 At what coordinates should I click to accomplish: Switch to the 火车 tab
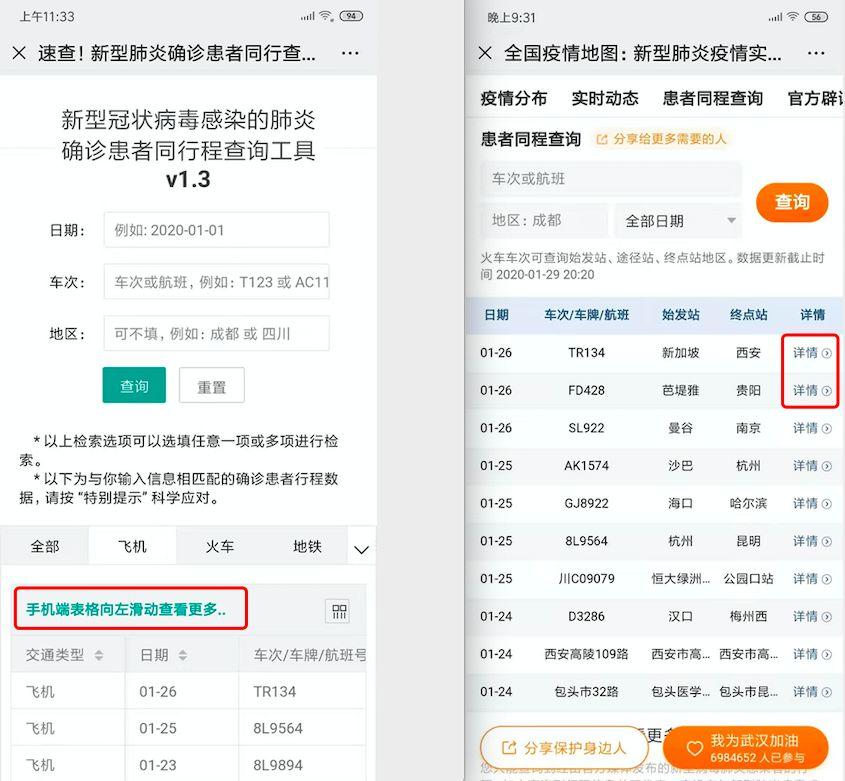(218, 546)
